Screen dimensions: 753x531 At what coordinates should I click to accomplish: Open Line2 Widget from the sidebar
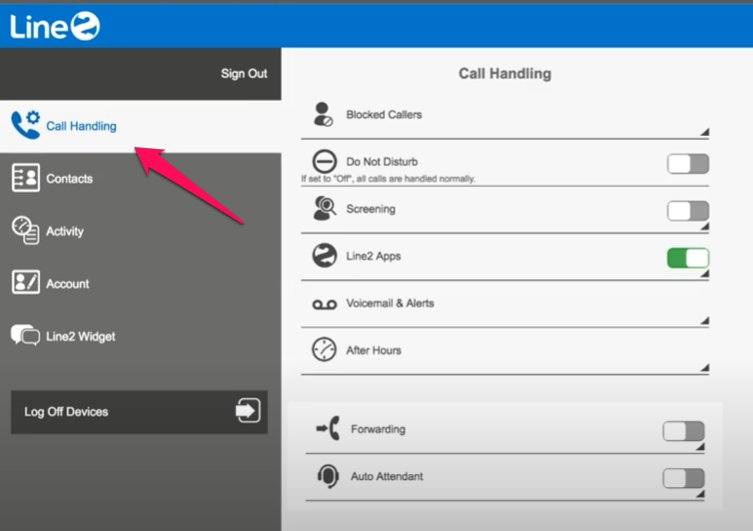tap(140, 336)
